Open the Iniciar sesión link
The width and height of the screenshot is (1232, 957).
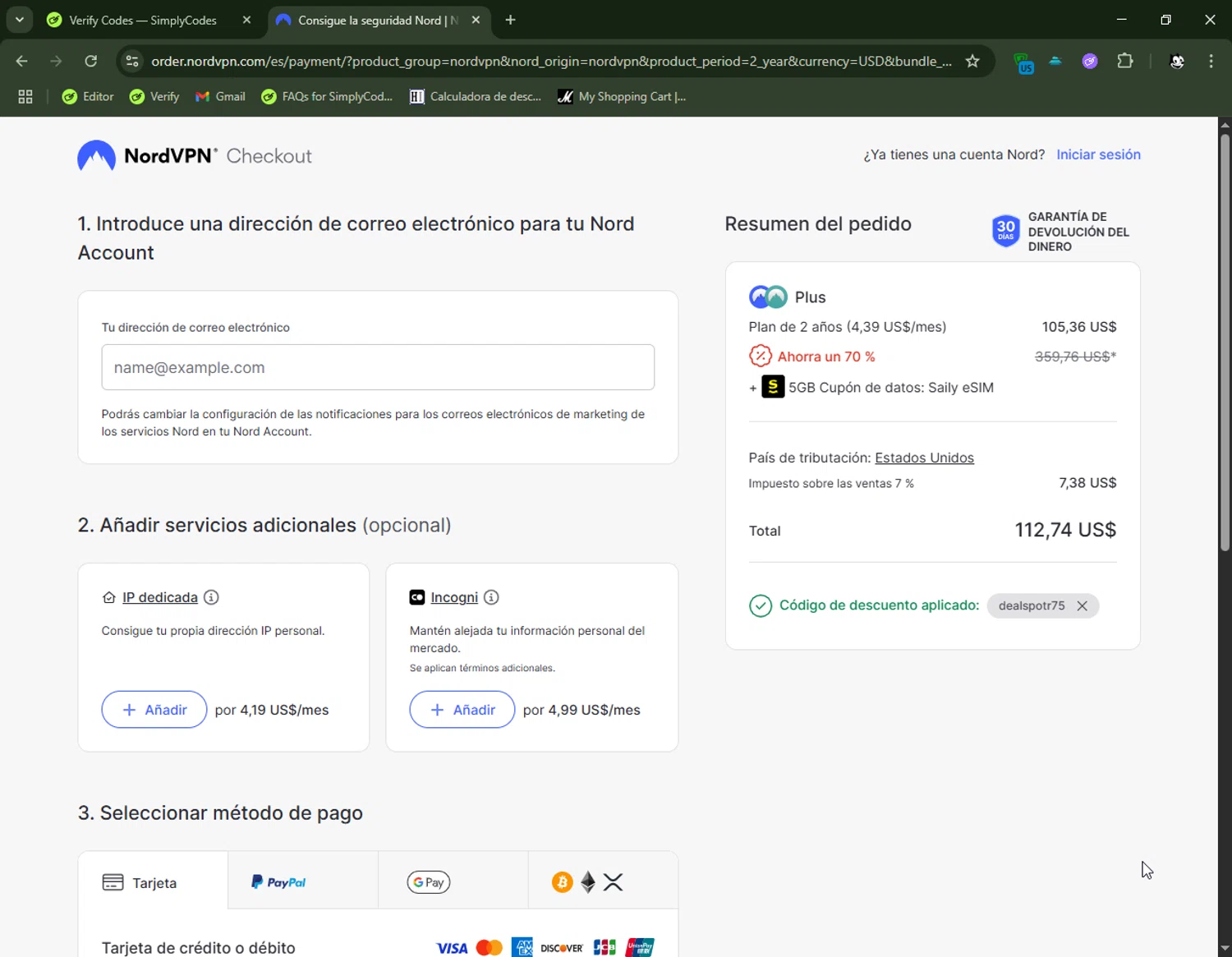pos(1098,154)
